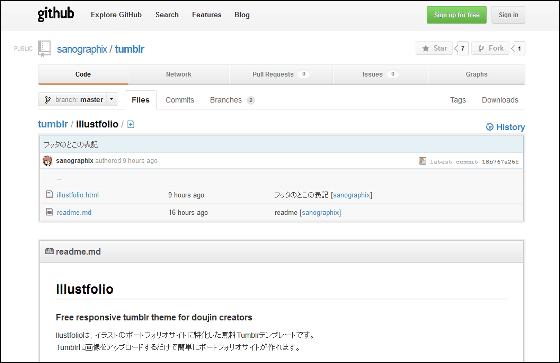Screen dimensions: 560x363
Task: Click the repository book icon
Action: pos(45,49)
